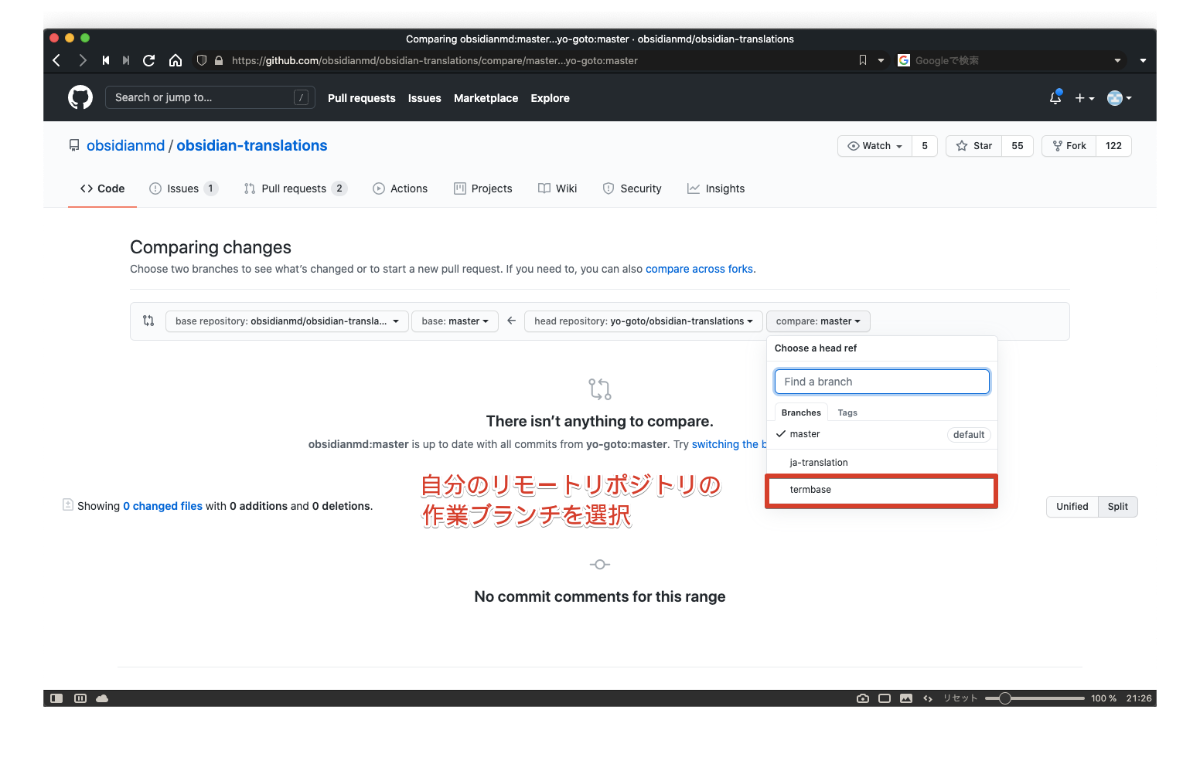Go forward with the browser forward arrow

(83, 60)
